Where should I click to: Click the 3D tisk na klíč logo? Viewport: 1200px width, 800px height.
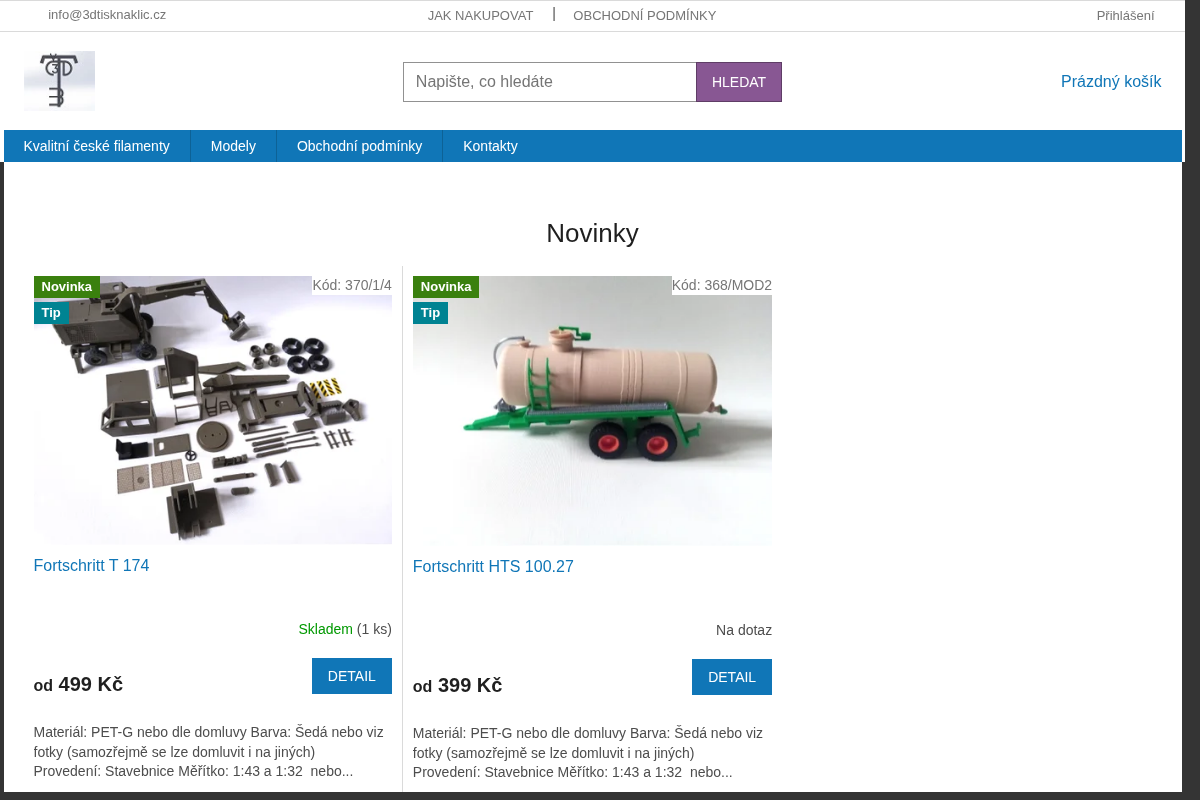click(59, 81)
